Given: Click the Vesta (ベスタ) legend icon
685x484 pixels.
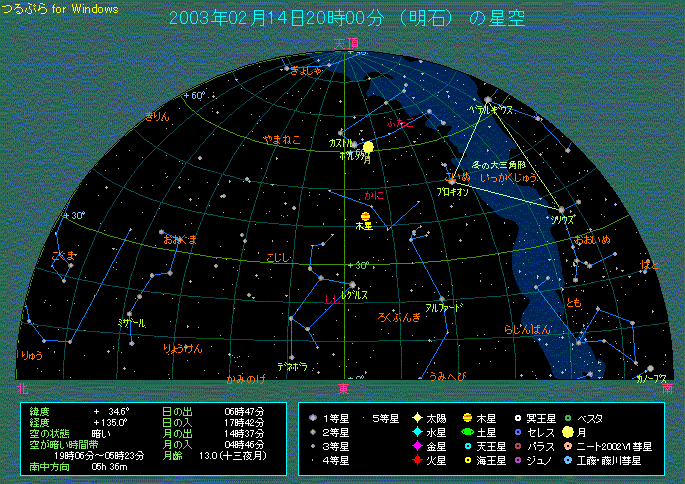Looking at the screenshot, I should tap(567, 417).
